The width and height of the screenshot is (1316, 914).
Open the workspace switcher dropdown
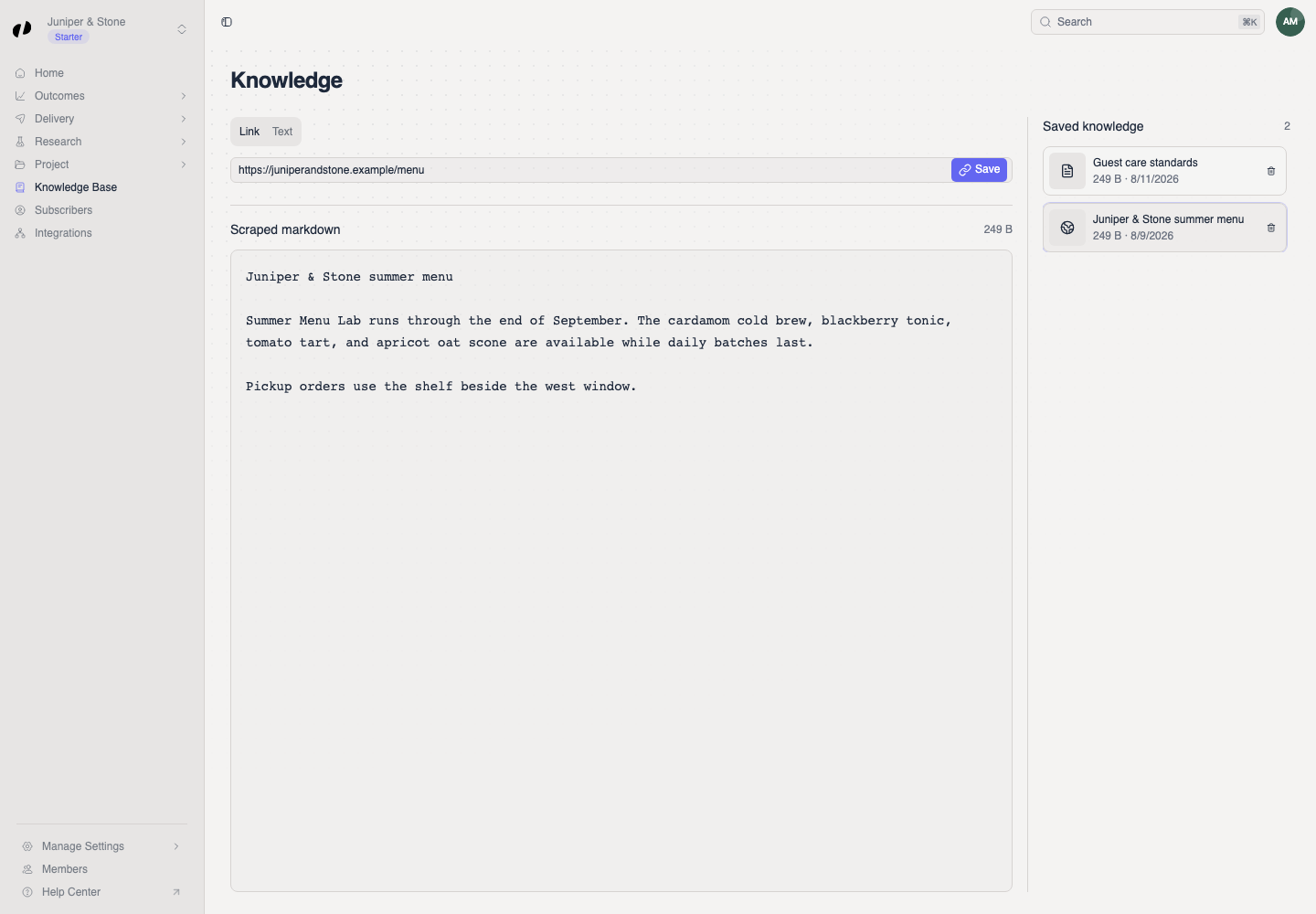(182, 29)
